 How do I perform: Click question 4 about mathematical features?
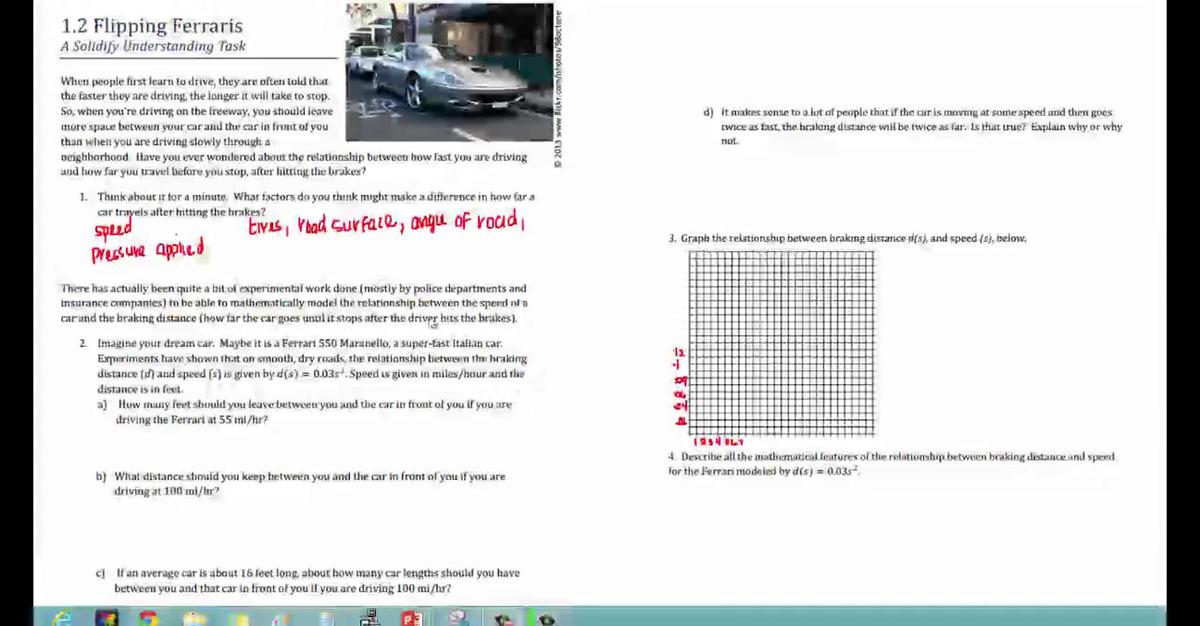pos(890,463)
